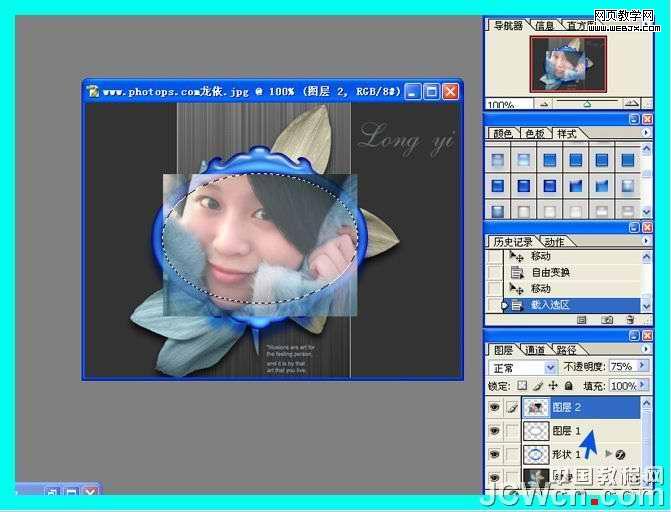Screen dimensions: 671x512
Task: Expand the effects triangle on 形状 1
Action: pyautogui.click(x=608, y=454)
